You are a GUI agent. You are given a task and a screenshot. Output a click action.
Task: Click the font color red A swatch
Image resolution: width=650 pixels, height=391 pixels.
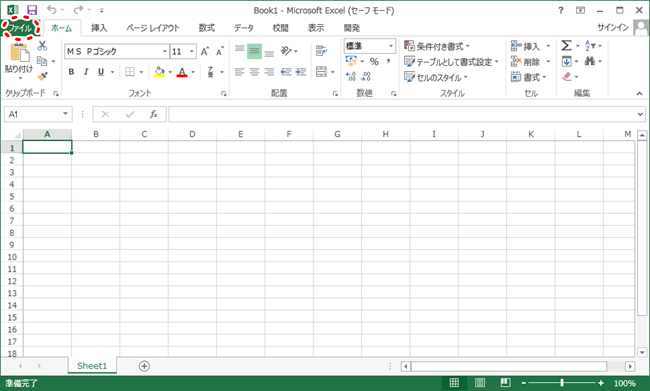pyautogui.click(x=182, y=72)
